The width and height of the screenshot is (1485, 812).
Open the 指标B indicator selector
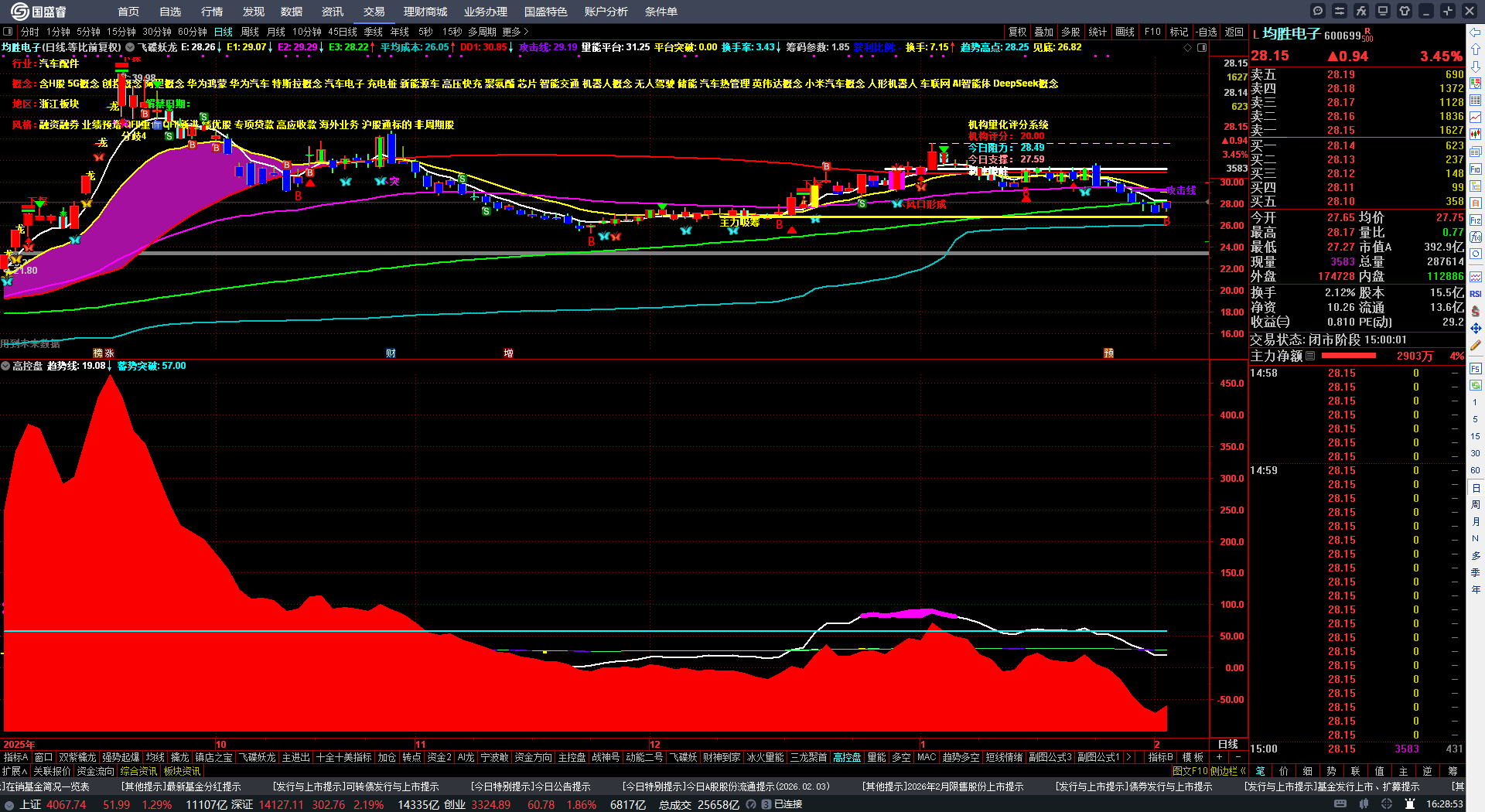[1160, 757]
